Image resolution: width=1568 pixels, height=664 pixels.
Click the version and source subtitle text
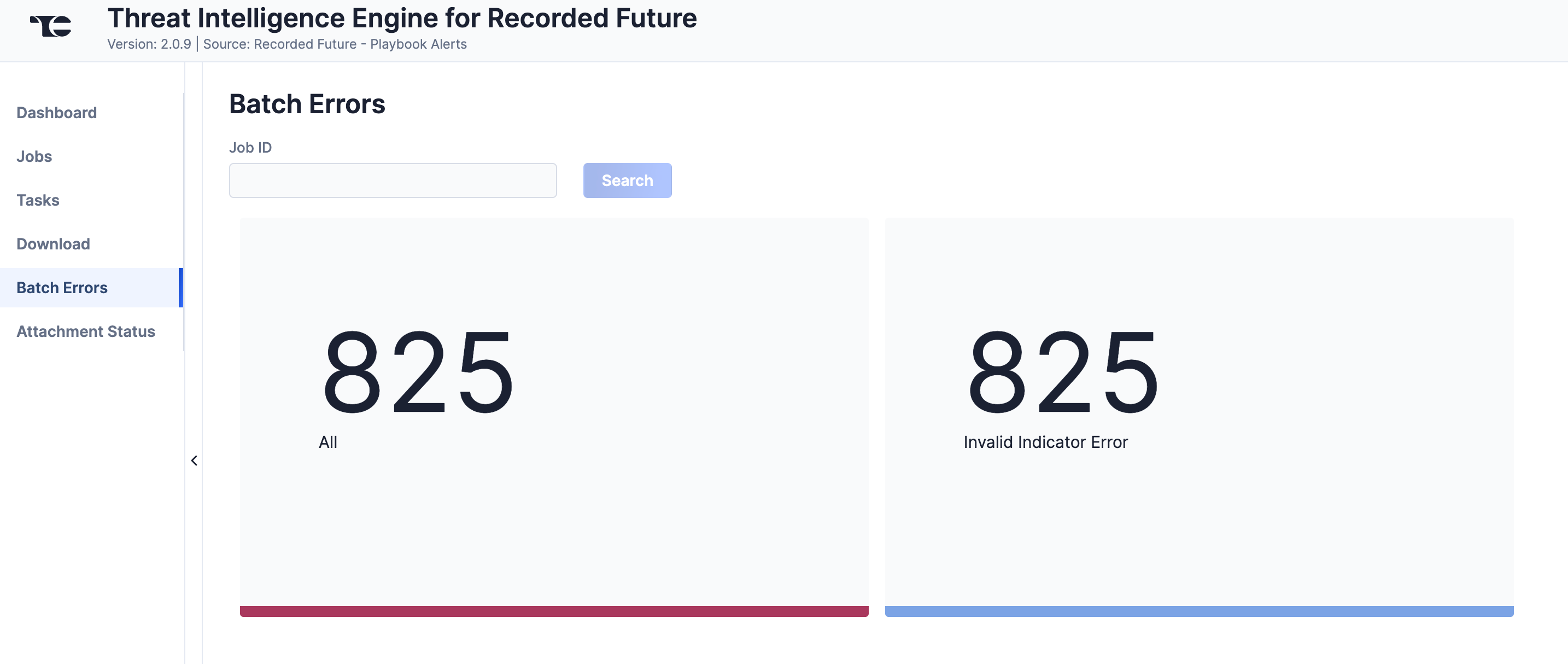(x=286, y=44)
